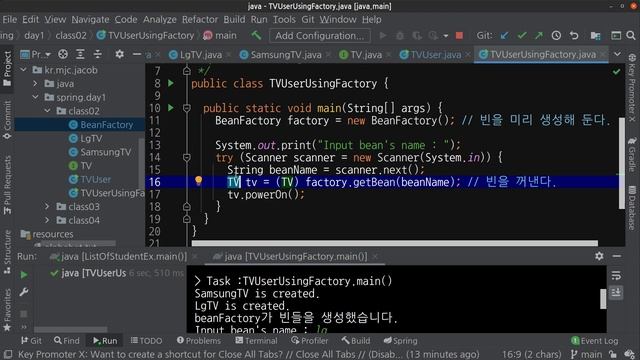Open Structure side tool window
Screen dimensions: 640x360
point(7,252)
